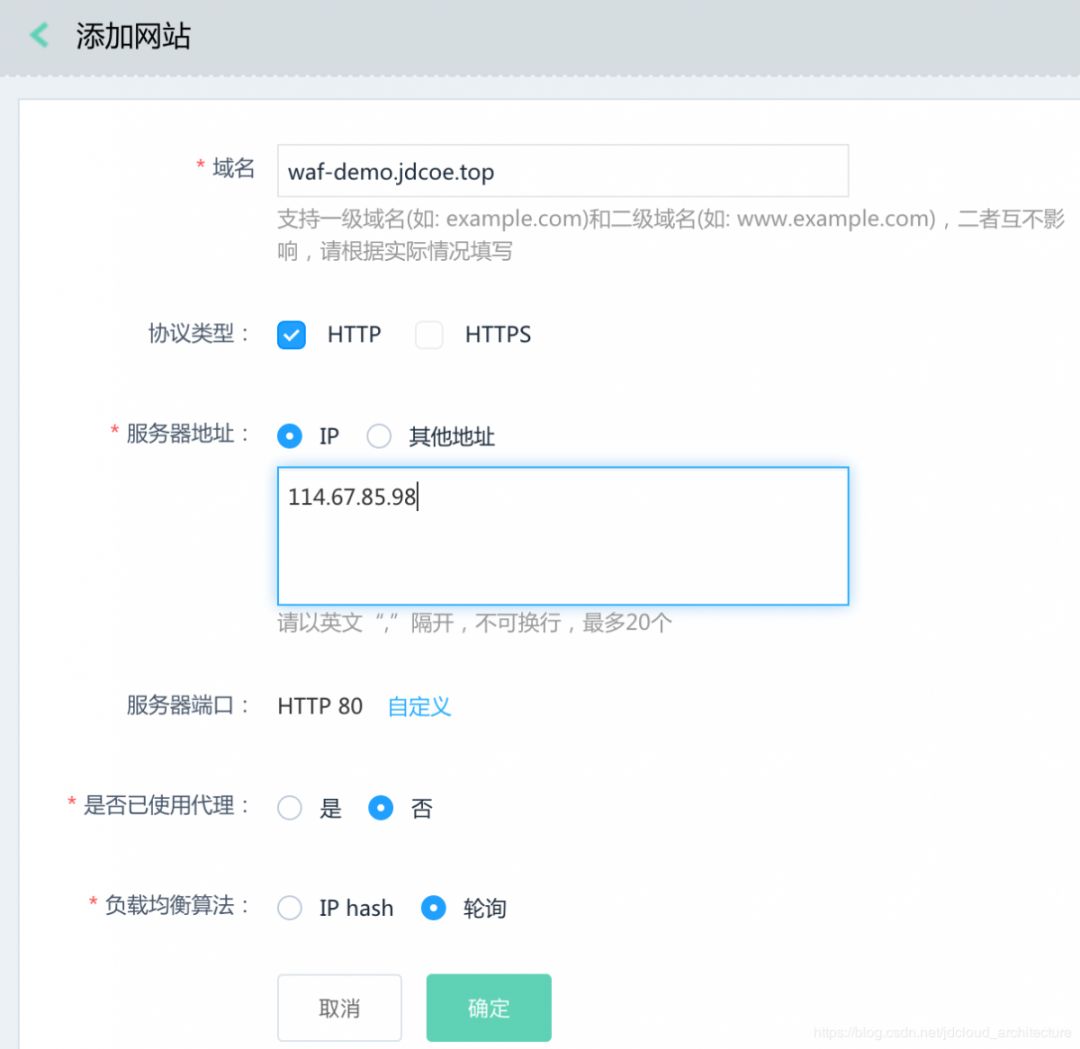
Task: Click the 确定 confirm button
Action: point(488,1007)
